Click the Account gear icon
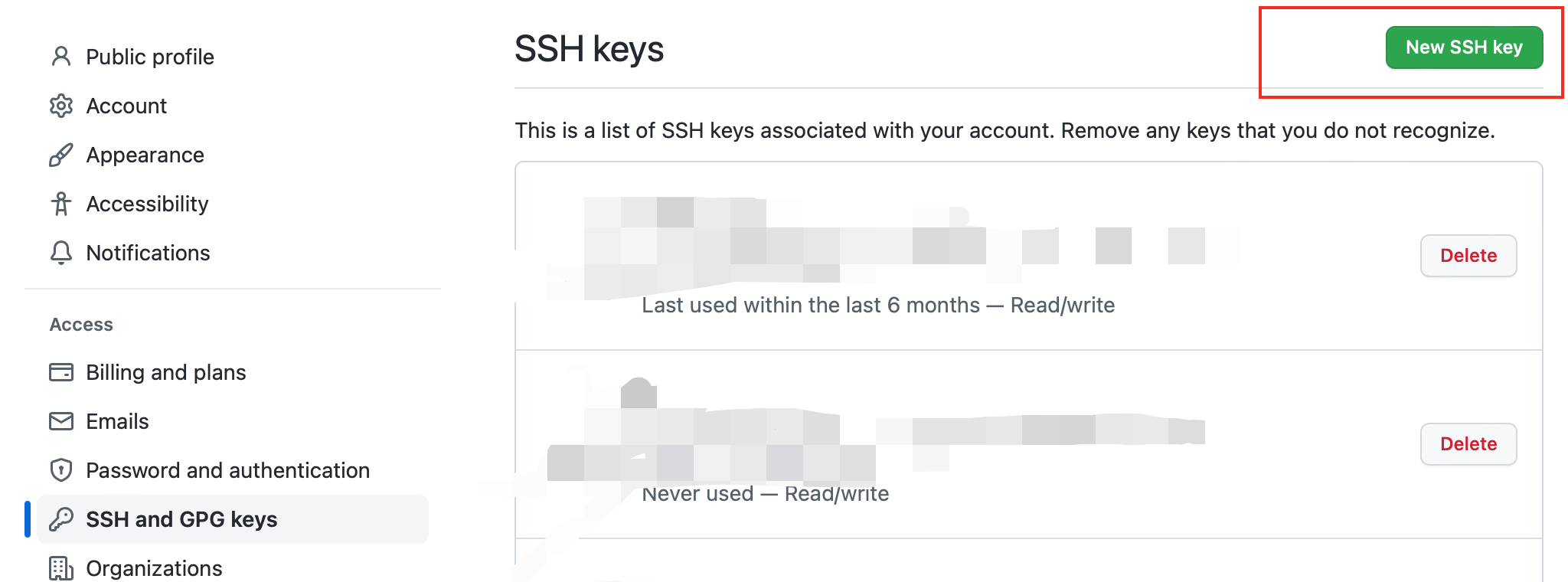The height and width of the screenshot is (582, 1568). tap(61, 106)
